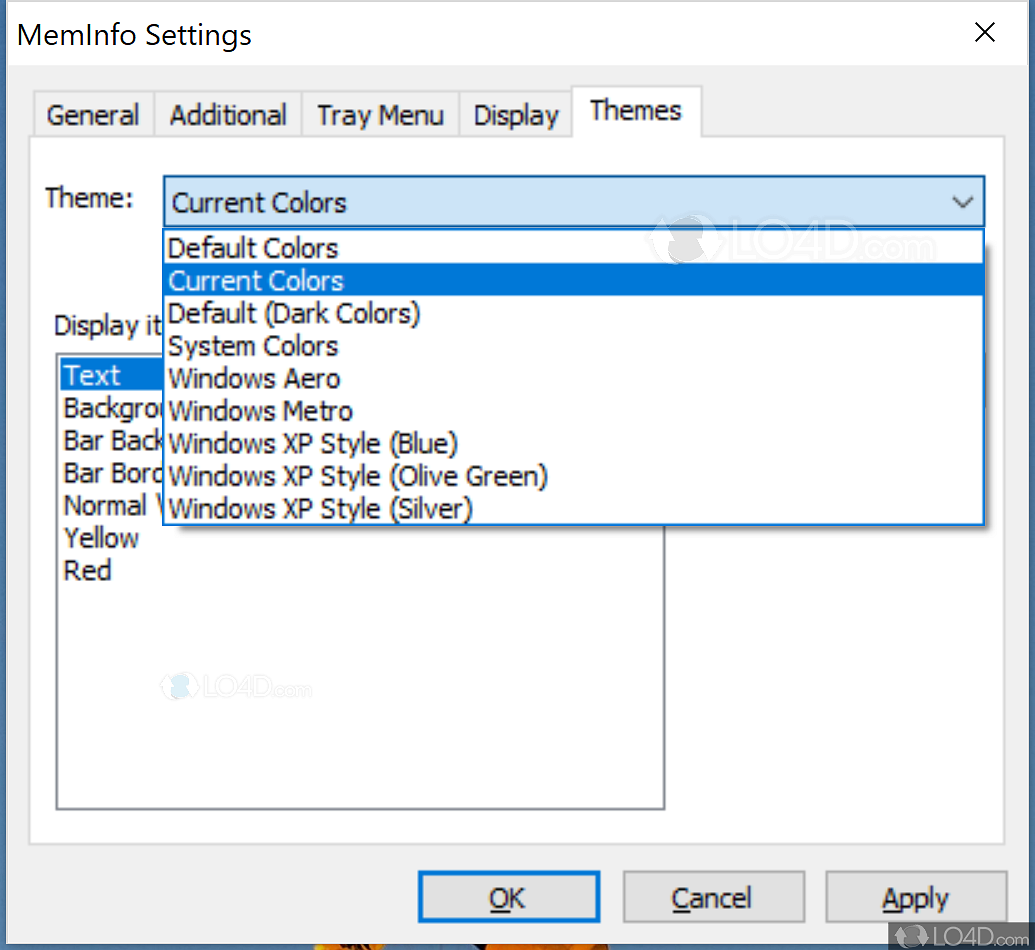
Task: Select Windows Metro theme
Action: (260, 411)
